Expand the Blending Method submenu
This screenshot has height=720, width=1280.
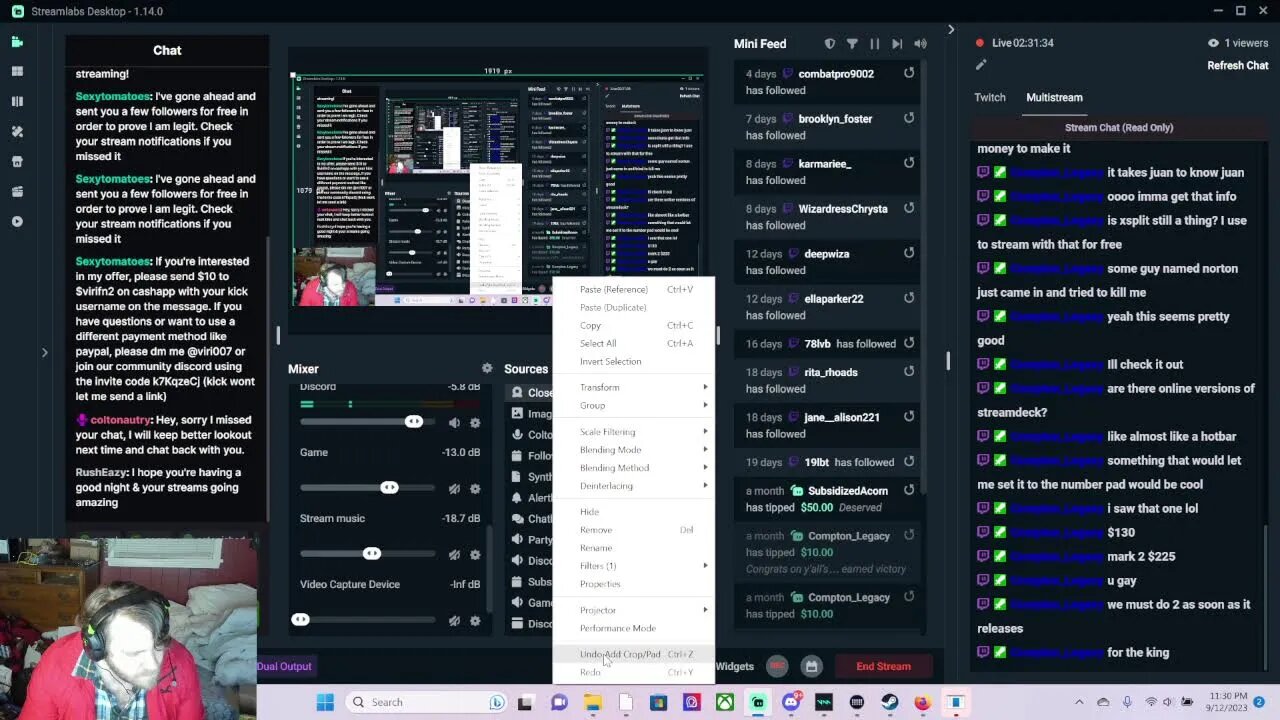[634, 468]
